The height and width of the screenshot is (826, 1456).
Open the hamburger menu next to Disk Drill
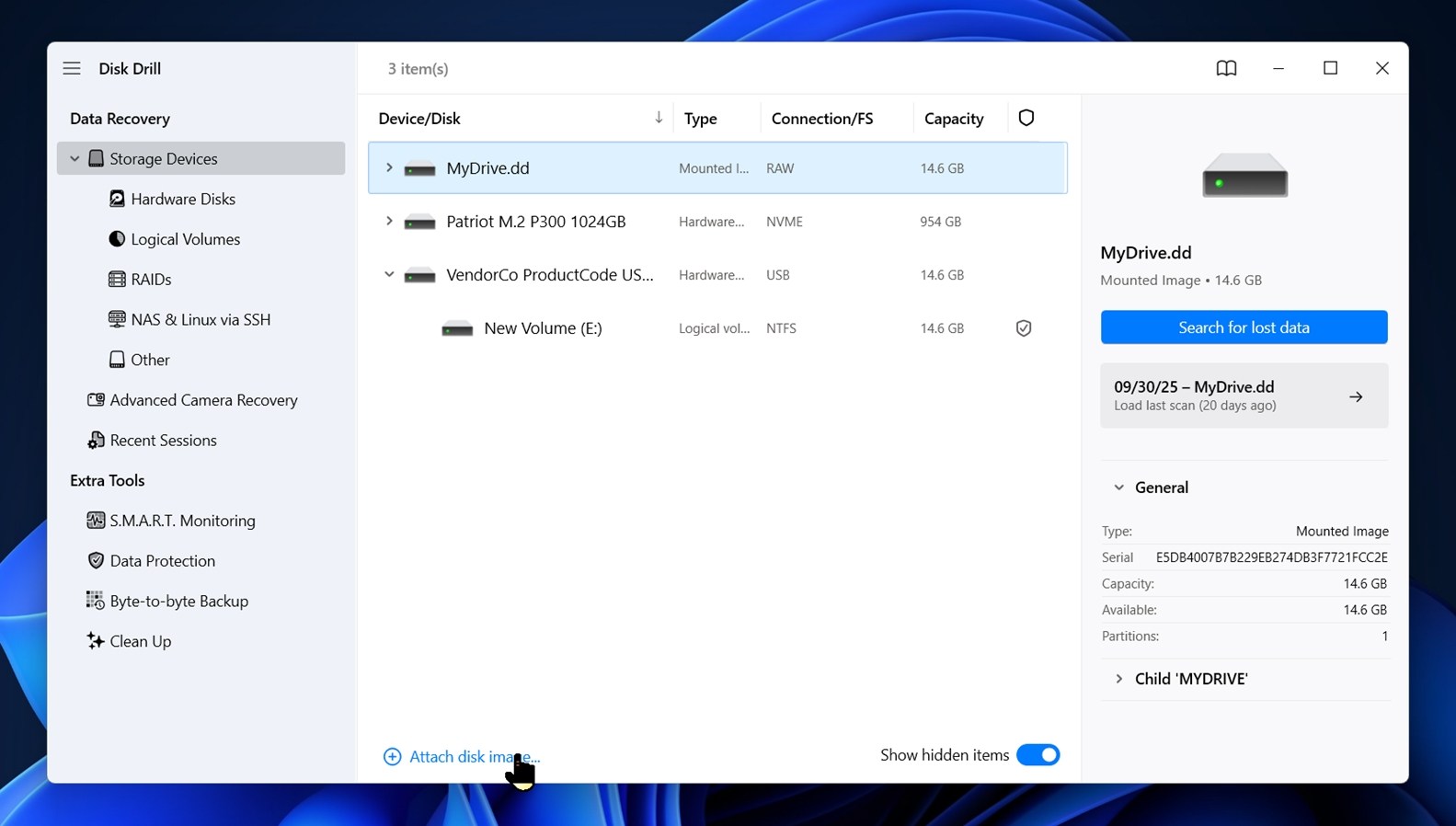pos(72,68)
